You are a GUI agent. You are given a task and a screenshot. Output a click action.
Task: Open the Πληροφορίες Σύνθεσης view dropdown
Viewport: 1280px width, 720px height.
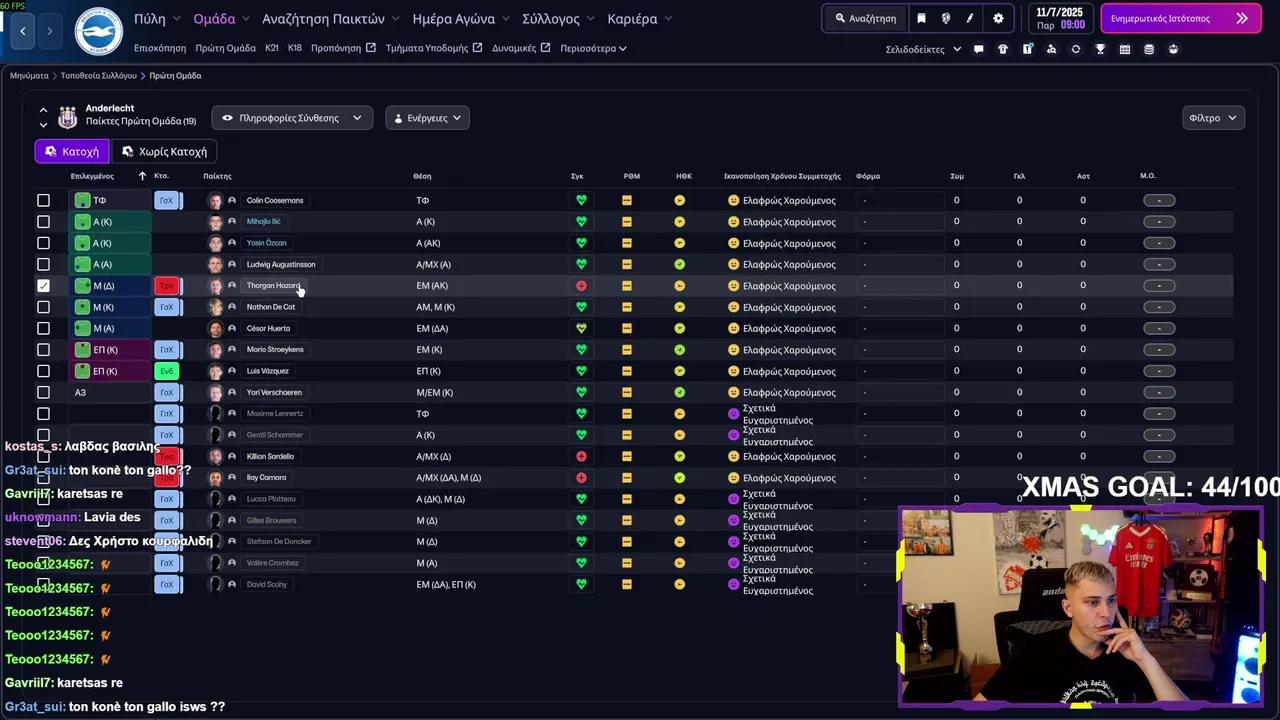pos(292,118)
